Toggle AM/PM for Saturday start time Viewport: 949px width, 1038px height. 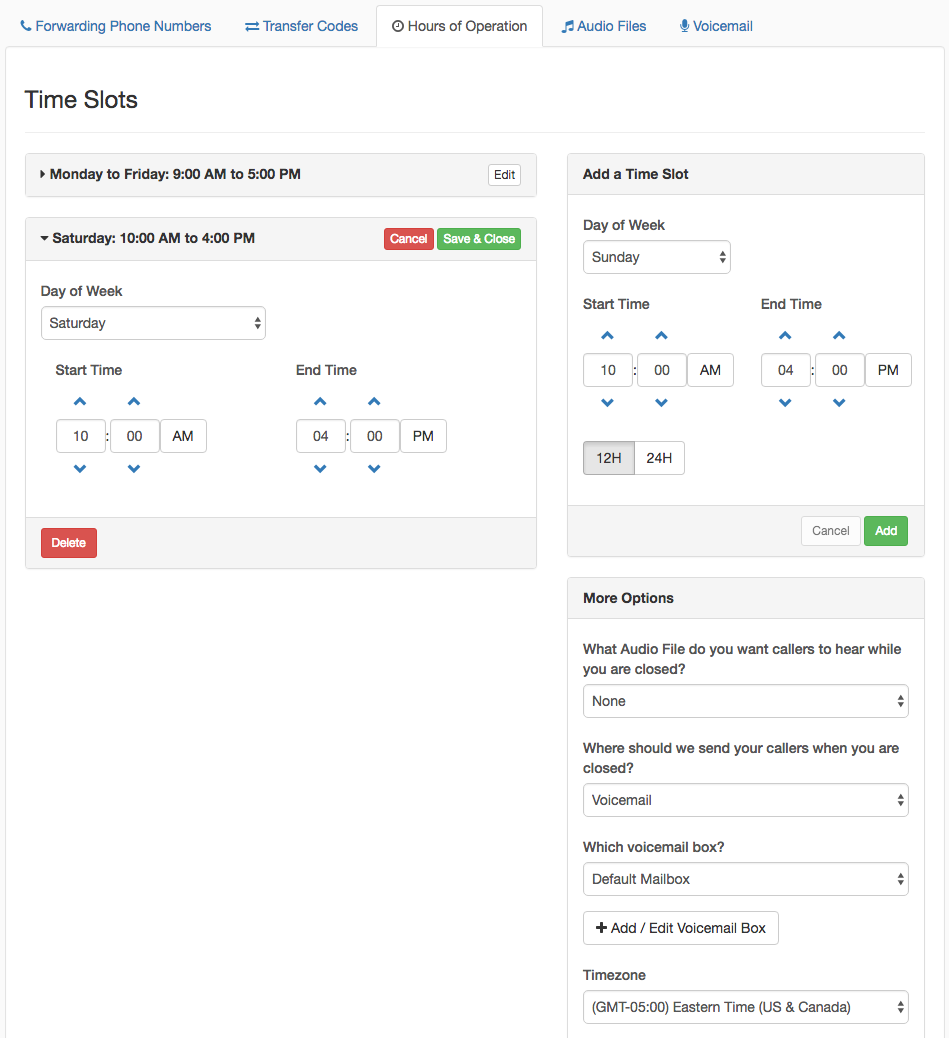pos(183,436)
